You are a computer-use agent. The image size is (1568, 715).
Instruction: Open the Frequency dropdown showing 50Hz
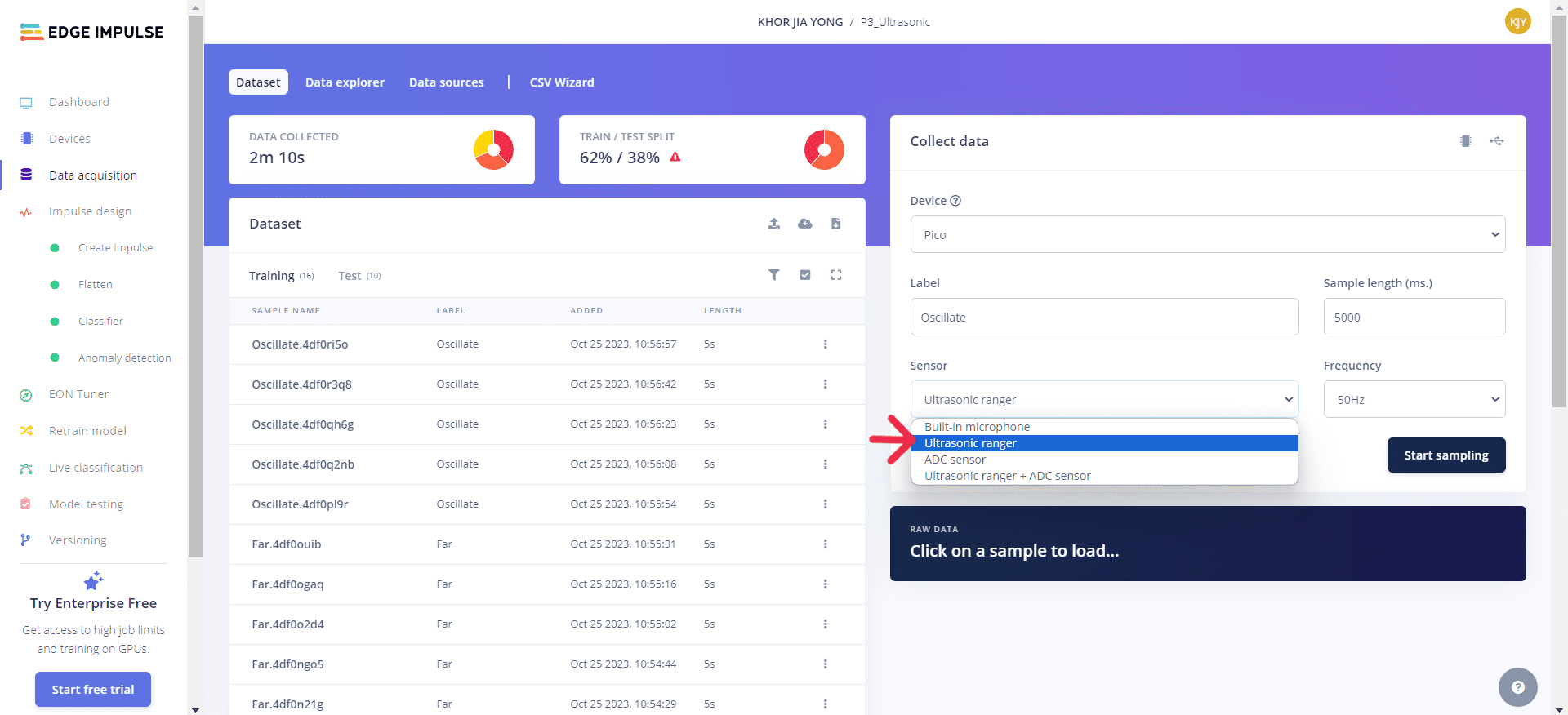(1414, 400)
